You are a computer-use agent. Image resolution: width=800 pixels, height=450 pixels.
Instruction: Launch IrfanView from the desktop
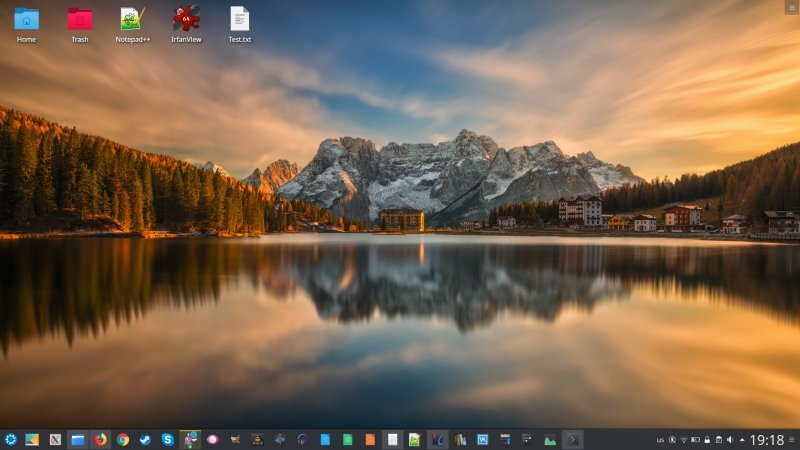pyautogui.click(x=185, y=20)
